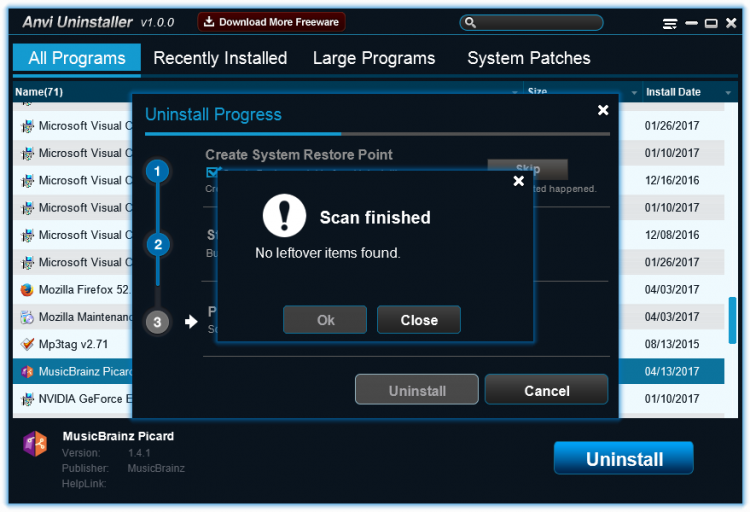Click step 3 circle in progress
750x512 pixels.
pos(157,322)
